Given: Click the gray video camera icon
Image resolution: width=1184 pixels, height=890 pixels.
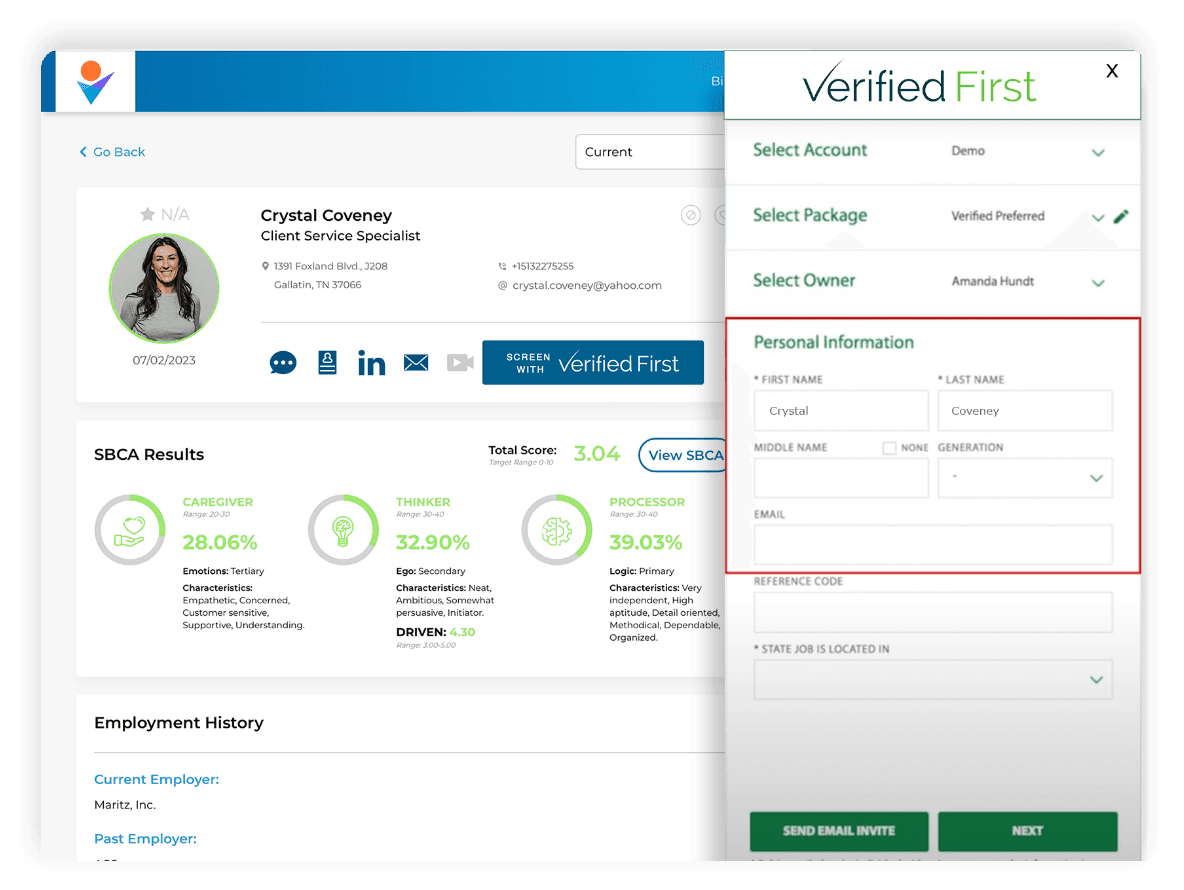Looking at the screenshot, I should point(459,363).
